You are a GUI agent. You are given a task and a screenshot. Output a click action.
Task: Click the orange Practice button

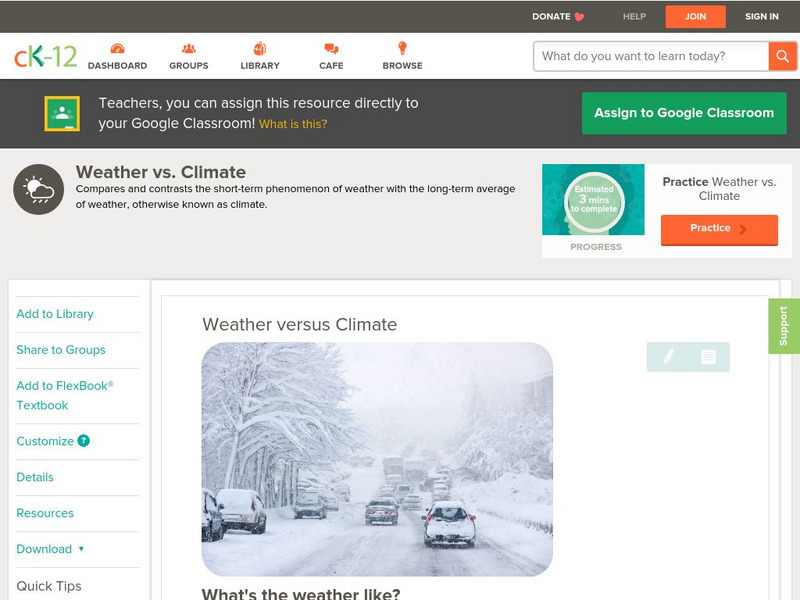point(719,230)
